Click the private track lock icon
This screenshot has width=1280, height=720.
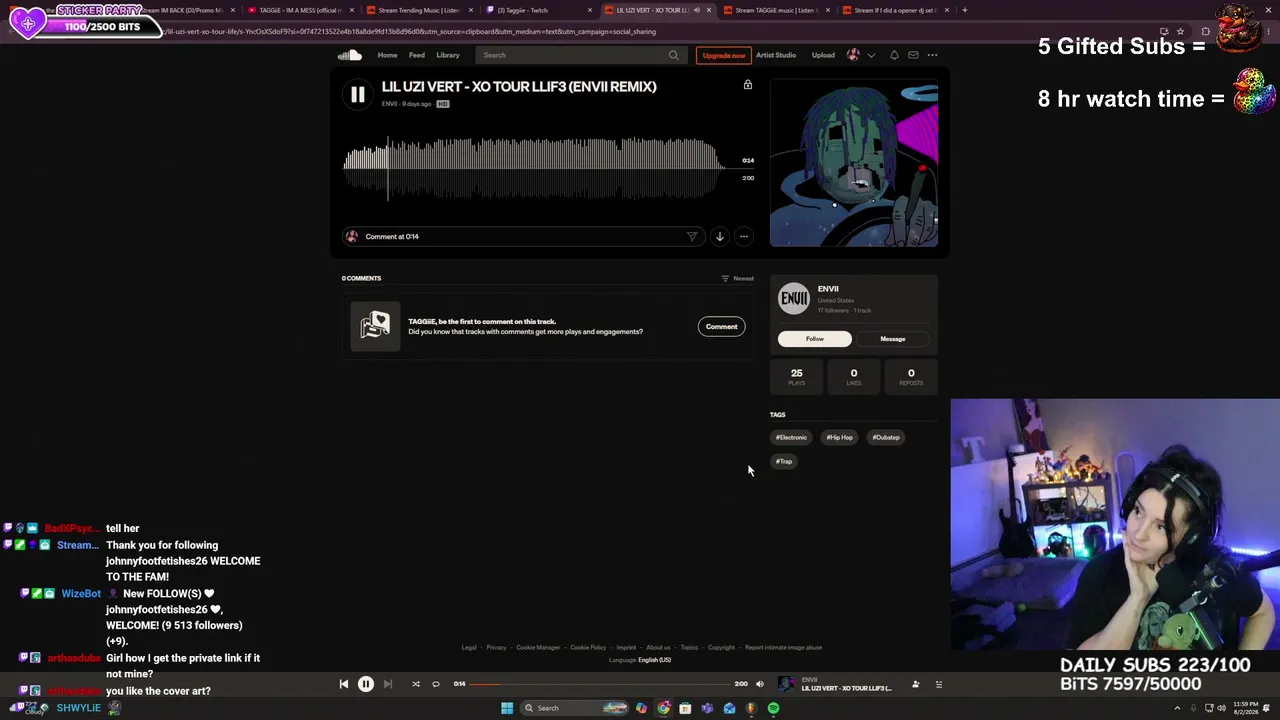747,85
